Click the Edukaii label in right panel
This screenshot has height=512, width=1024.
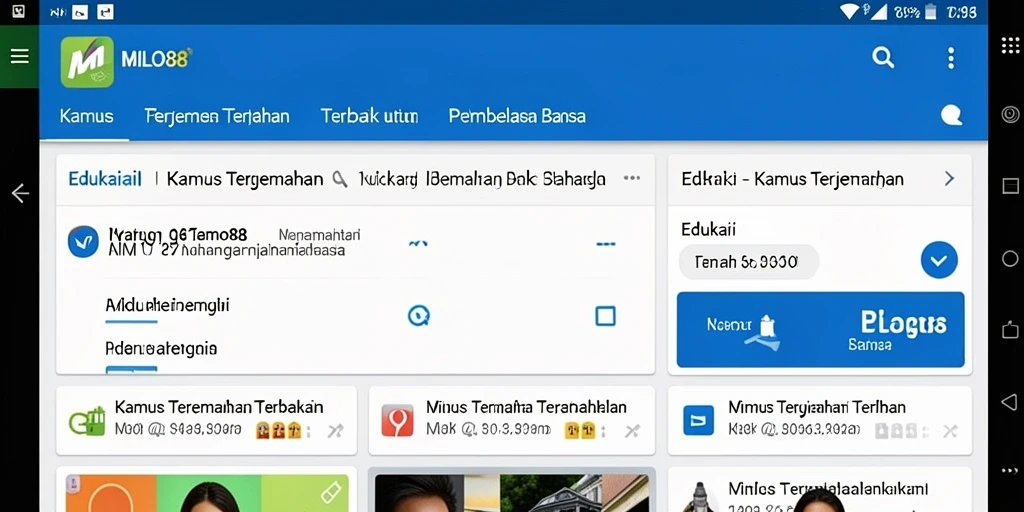click(709, 229)
